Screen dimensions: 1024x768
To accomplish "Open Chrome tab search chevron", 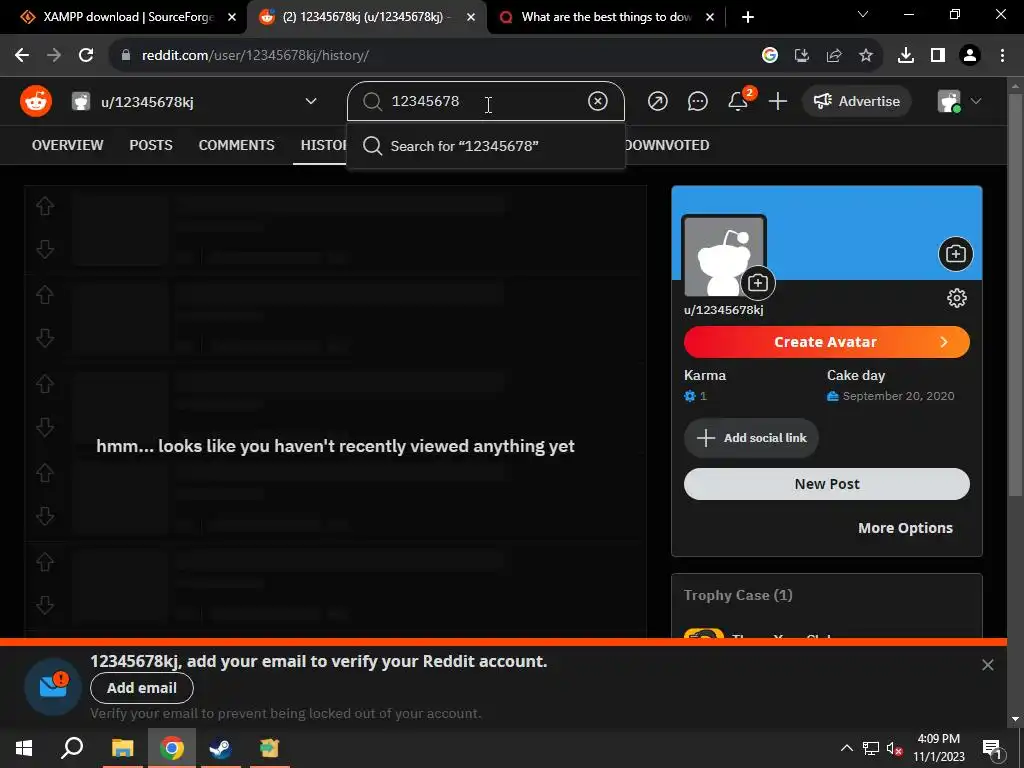I will pyautogui.click(x=863, y=14).
